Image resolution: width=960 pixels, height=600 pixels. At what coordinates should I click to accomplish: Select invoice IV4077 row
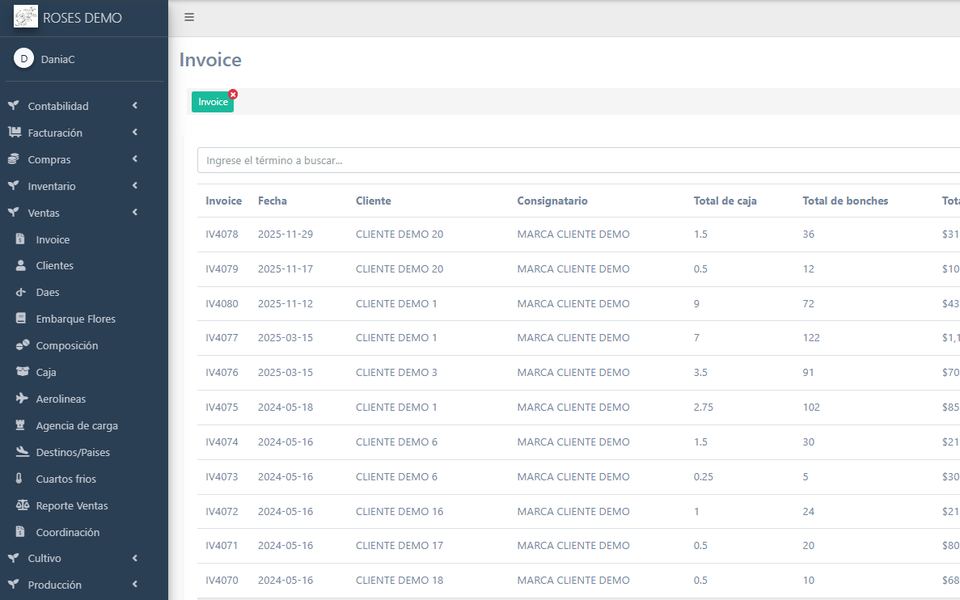(x=578, y=338)
